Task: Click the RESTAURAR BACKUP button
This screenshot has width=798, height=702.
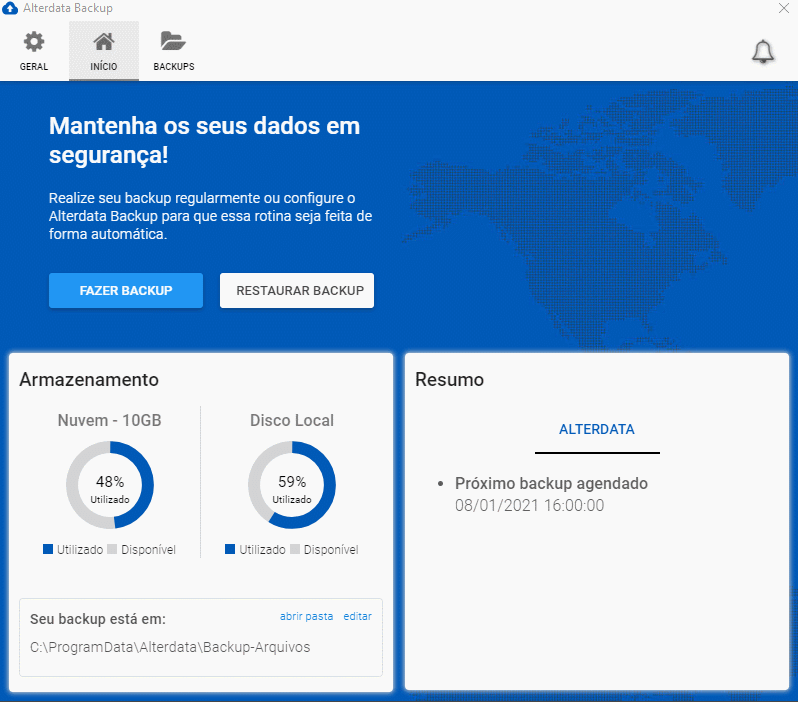Action: [x=297, y=291]
